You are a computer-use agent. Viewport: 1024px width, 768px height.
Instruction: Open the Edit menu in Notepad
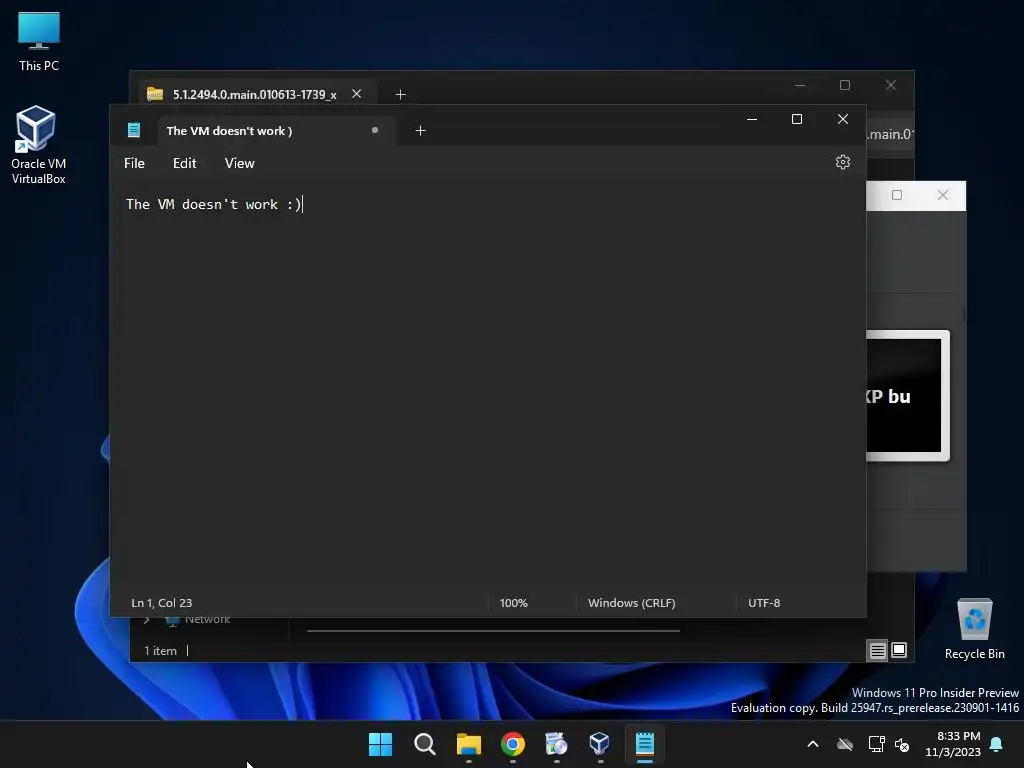pyautogui.click(x=184, y=163)
